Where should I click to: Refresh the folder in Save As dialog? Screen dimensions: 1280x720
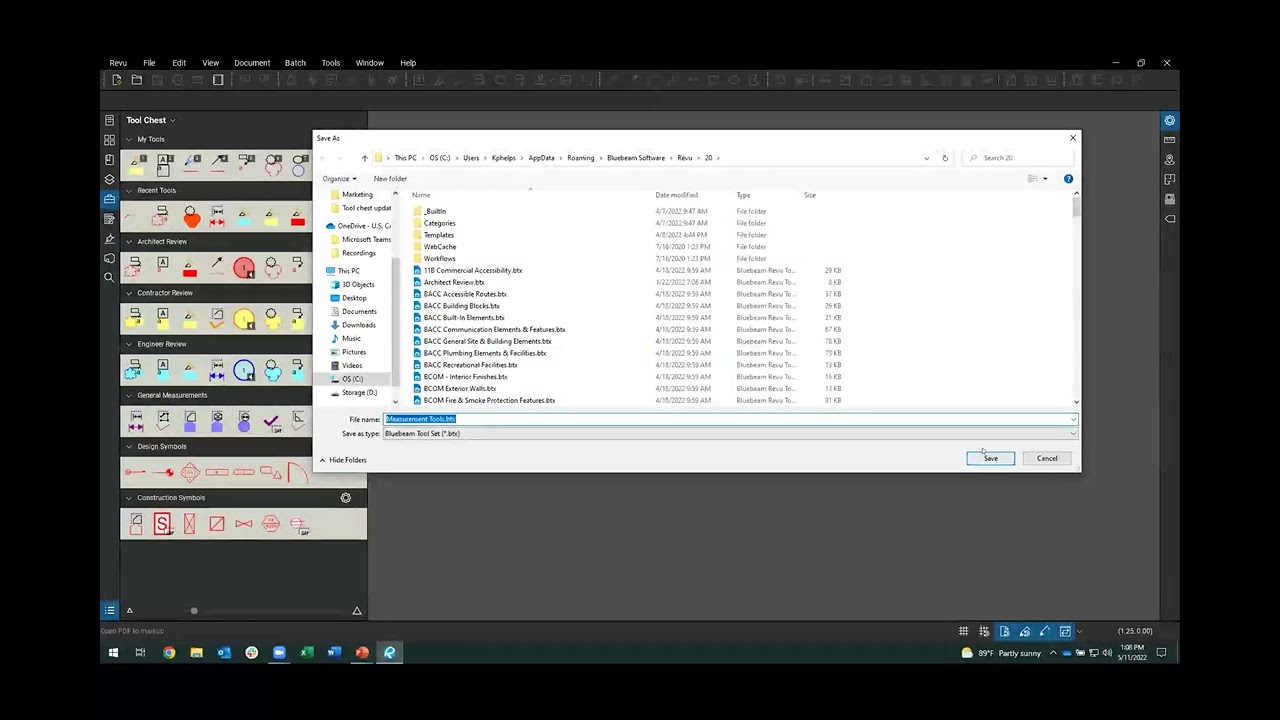(945, 158)
